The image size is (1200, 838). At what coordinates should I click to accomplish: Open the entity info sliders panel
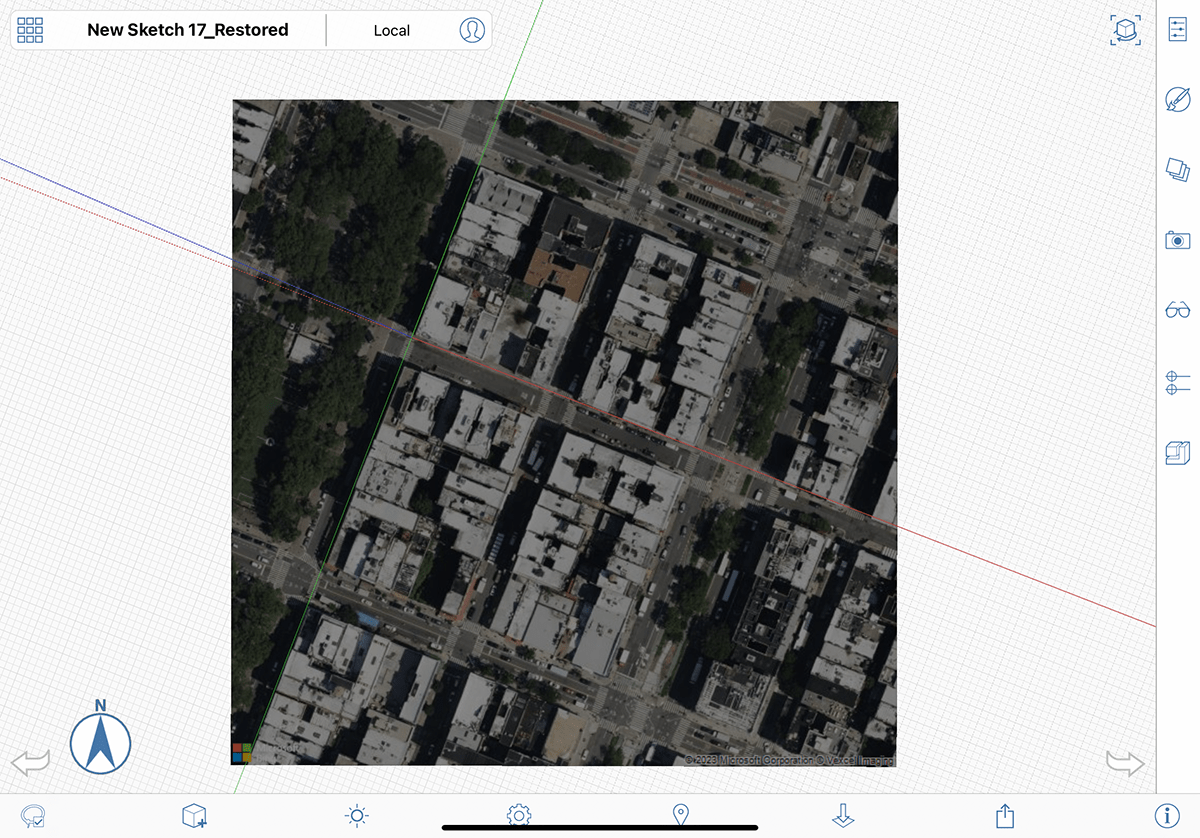click(1178, 30)
